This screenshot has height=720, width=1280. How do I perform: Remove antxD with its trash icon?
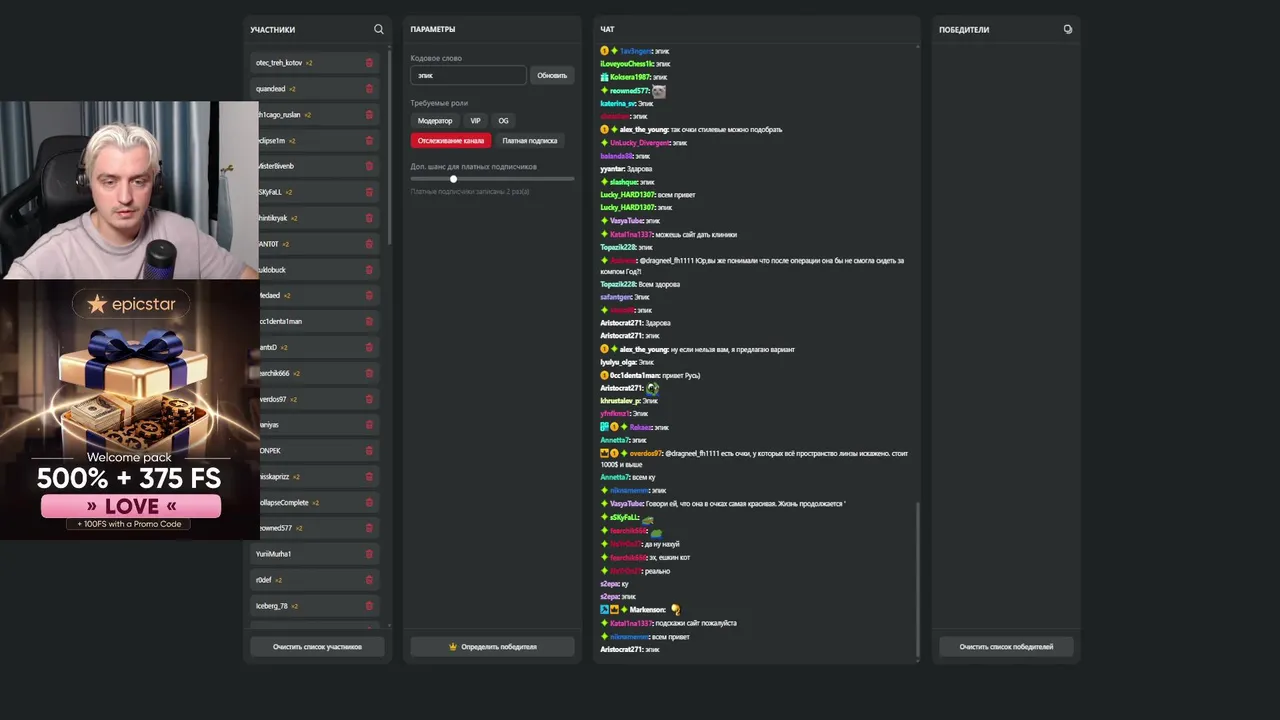[x=369, y=348]
